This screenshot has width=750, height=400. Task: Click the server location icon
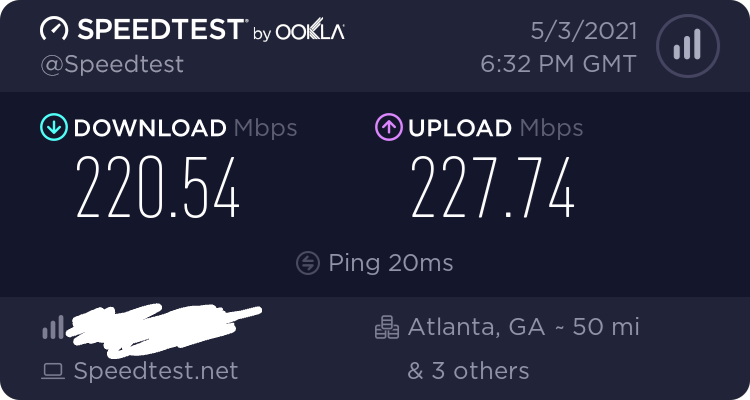pos(387,327)
